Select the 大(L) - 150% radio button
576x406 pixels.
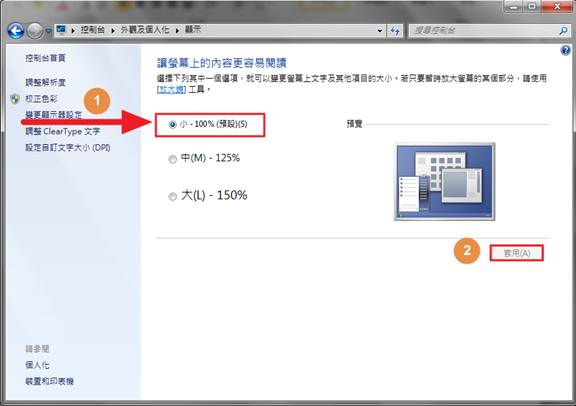172,197
